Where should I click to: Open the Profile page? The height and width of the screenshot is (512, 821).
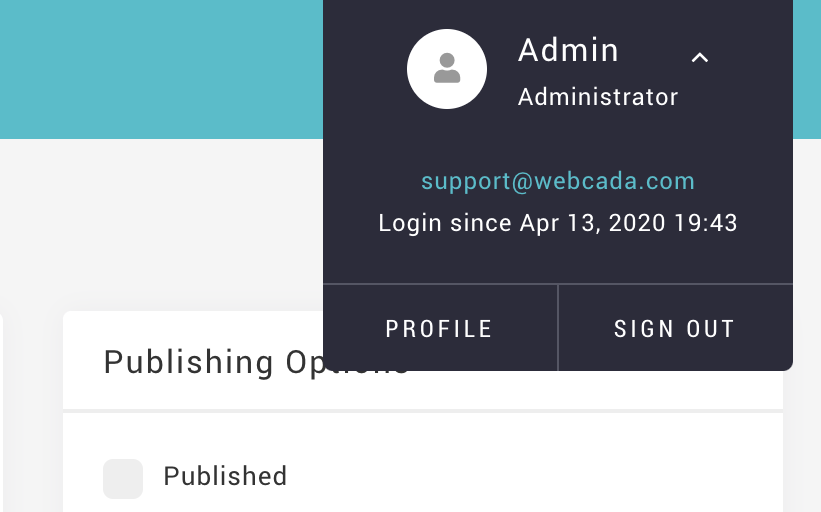coord(440,328)
